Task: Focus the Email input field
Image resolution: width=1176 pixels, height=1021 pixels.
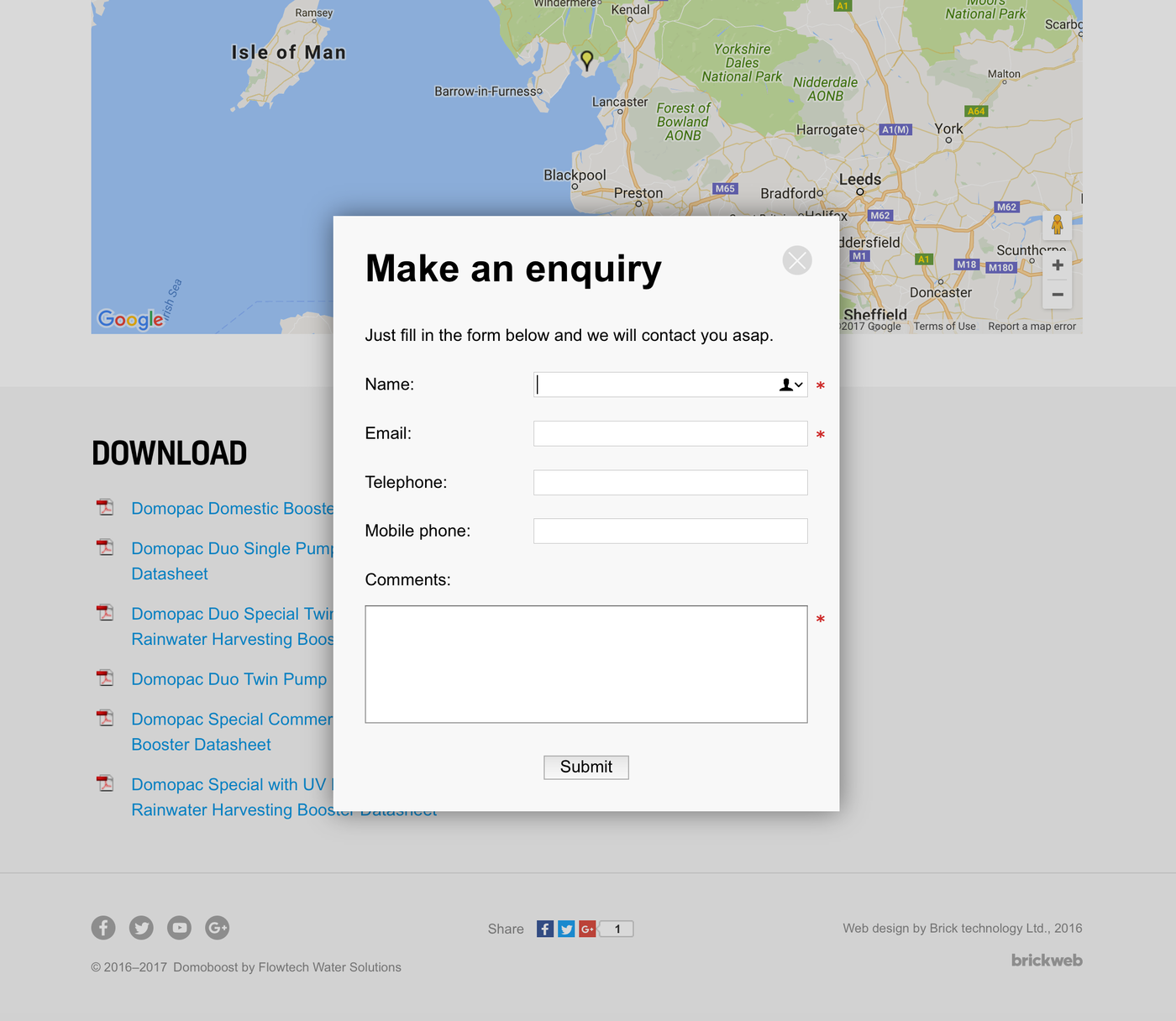Action: coord(670,433)
